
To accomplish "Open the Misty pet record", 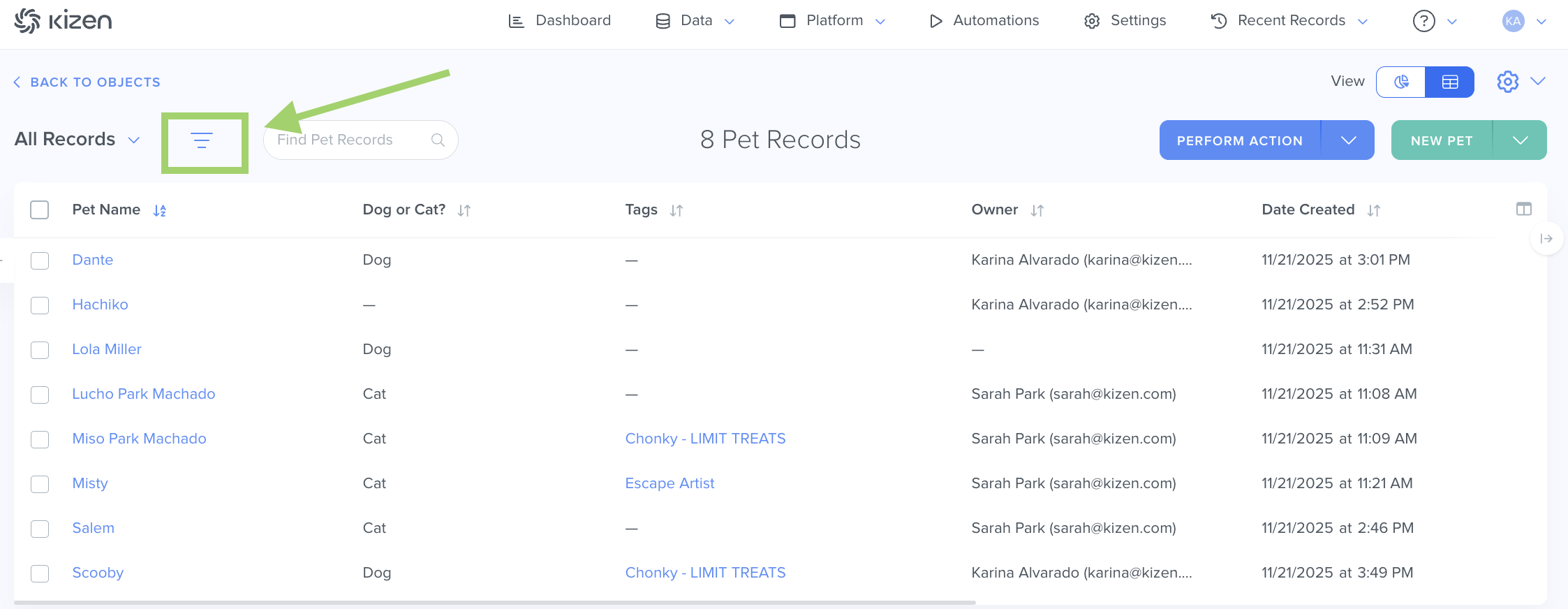I will click(x=90, y=483).
